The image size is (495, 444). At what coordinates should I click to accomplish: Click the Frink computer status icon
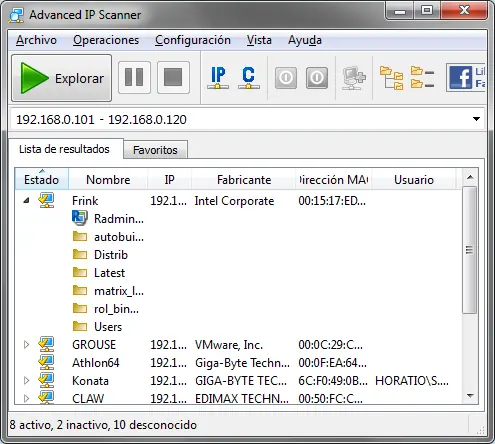point(46,200)
